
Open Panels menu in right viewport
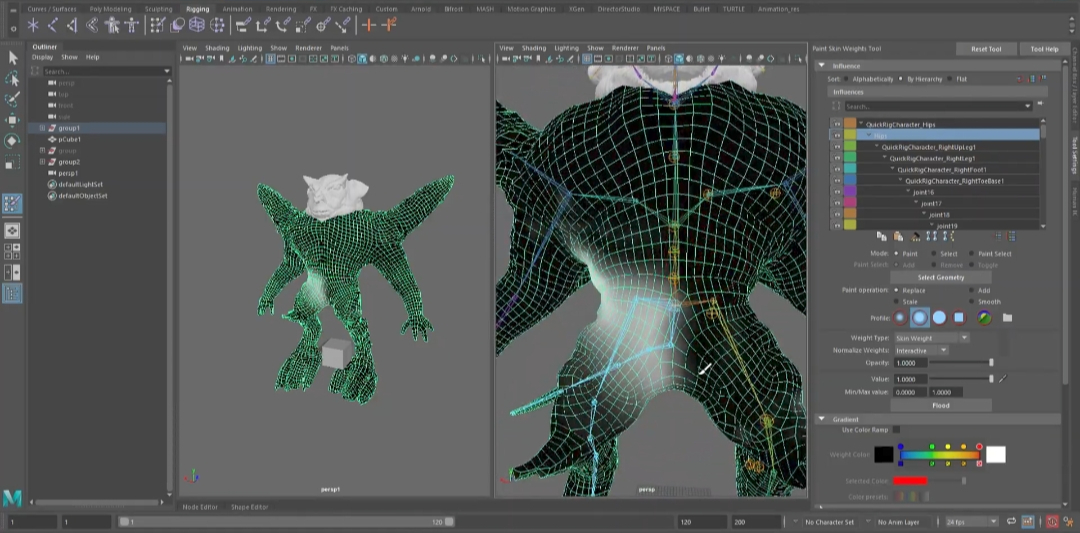(x=656, y=48)
